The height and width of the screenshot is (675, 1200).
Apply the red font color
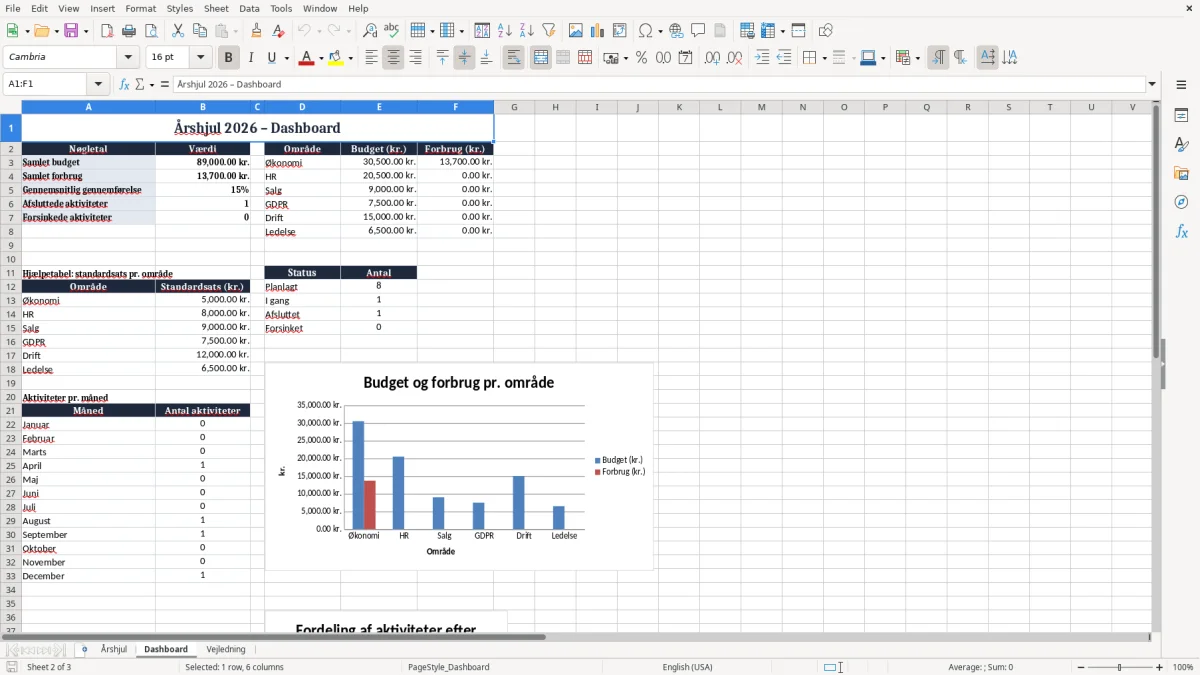306,58
